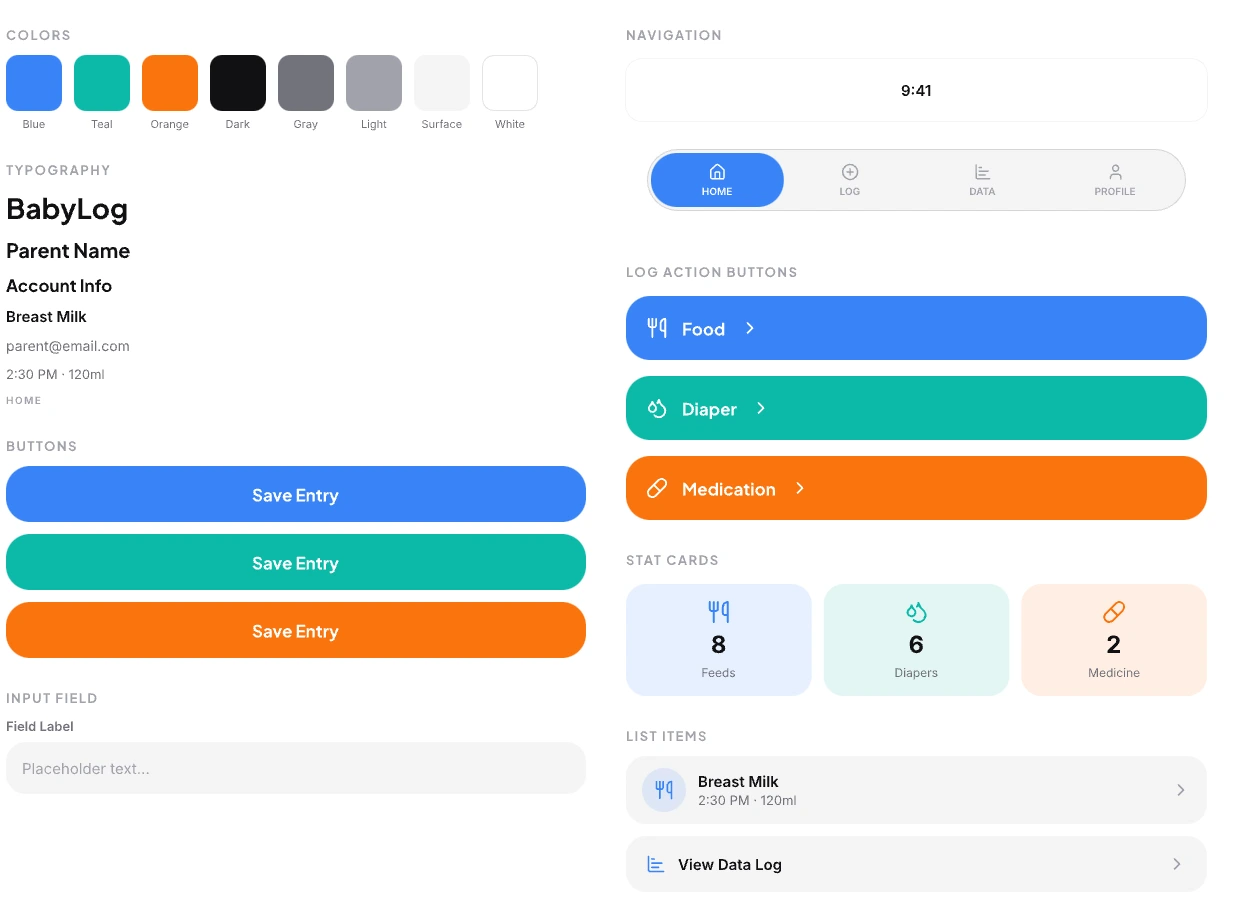Click the chevron next to Food label
The image size is (1235, 923).
pos(750,328)
